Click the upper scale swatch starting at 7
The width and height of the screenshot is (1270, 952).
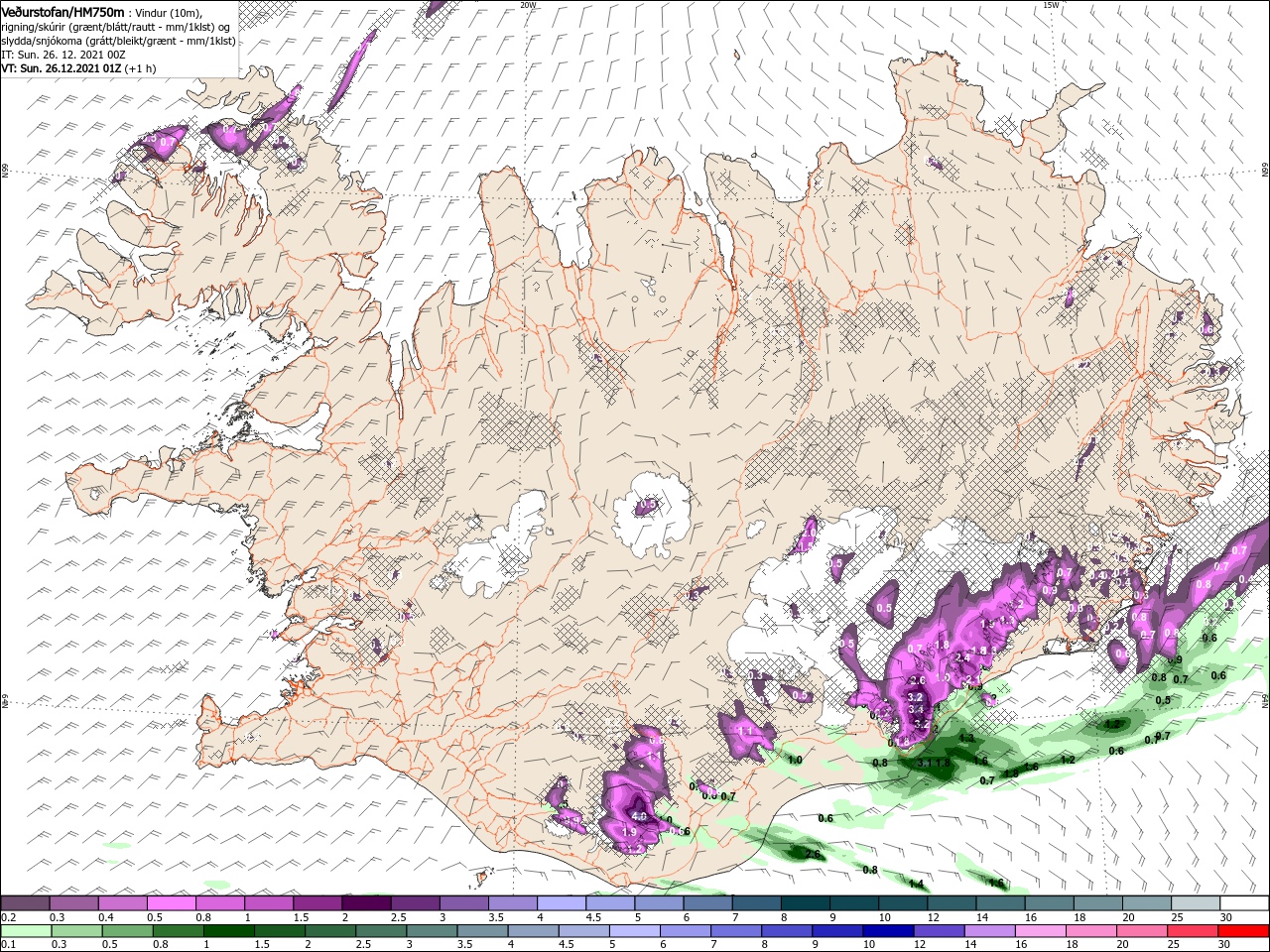(x=755, y=903)
